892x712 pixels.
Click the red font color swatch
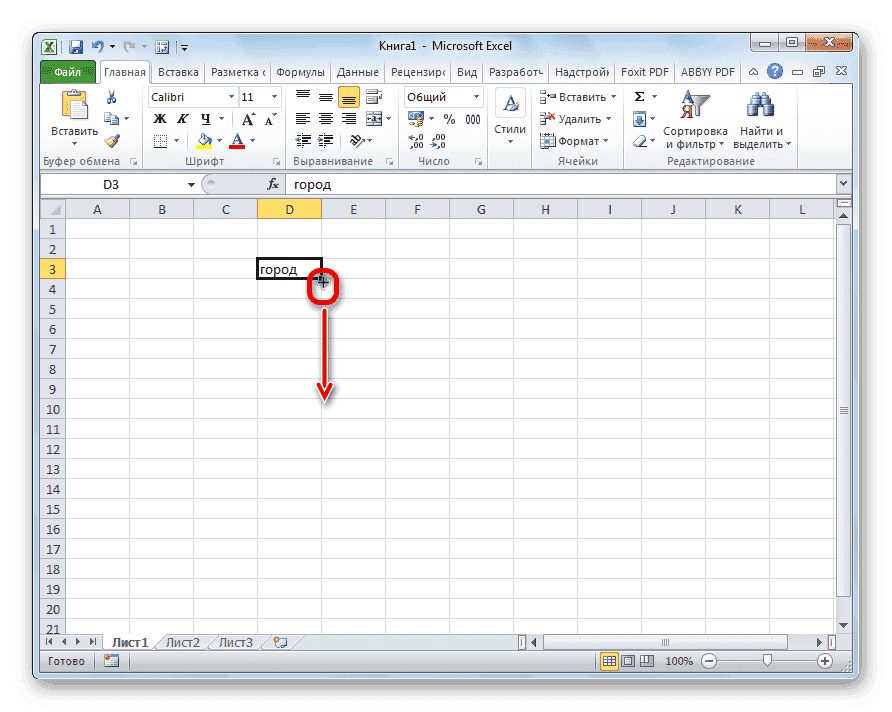236,147
